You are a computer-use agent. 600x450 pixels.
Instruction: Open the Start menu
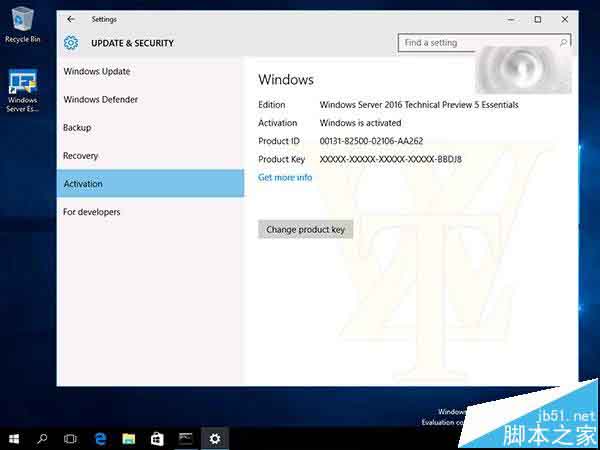point(14,439)
